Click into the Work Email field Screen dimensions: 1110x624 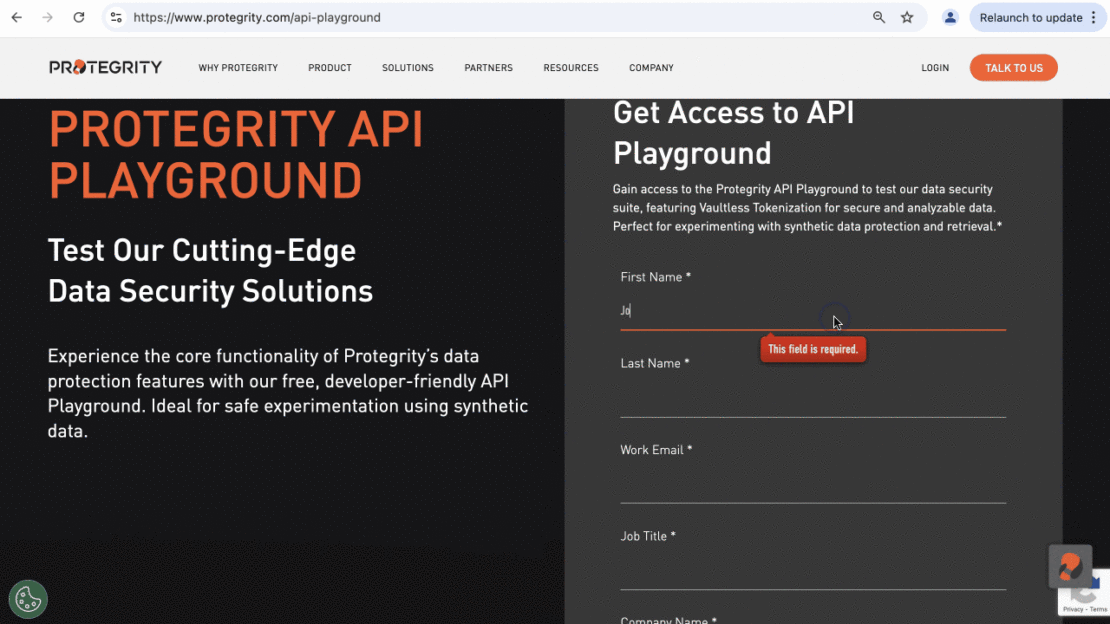(x=812, y=486)
